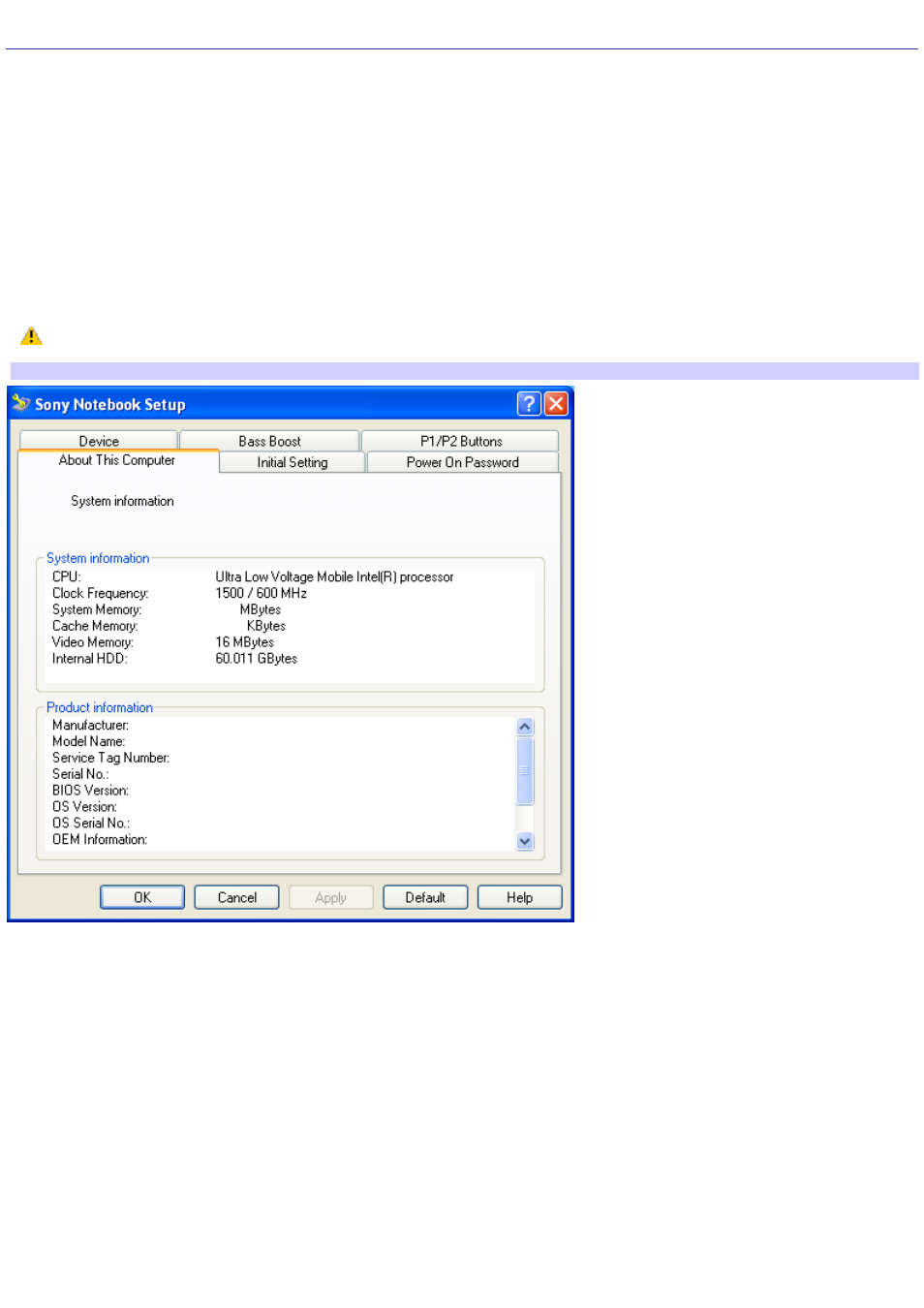924x1308 pixels.
Task: Click the greyed Apply button
Action: click(x=331, y=897)
